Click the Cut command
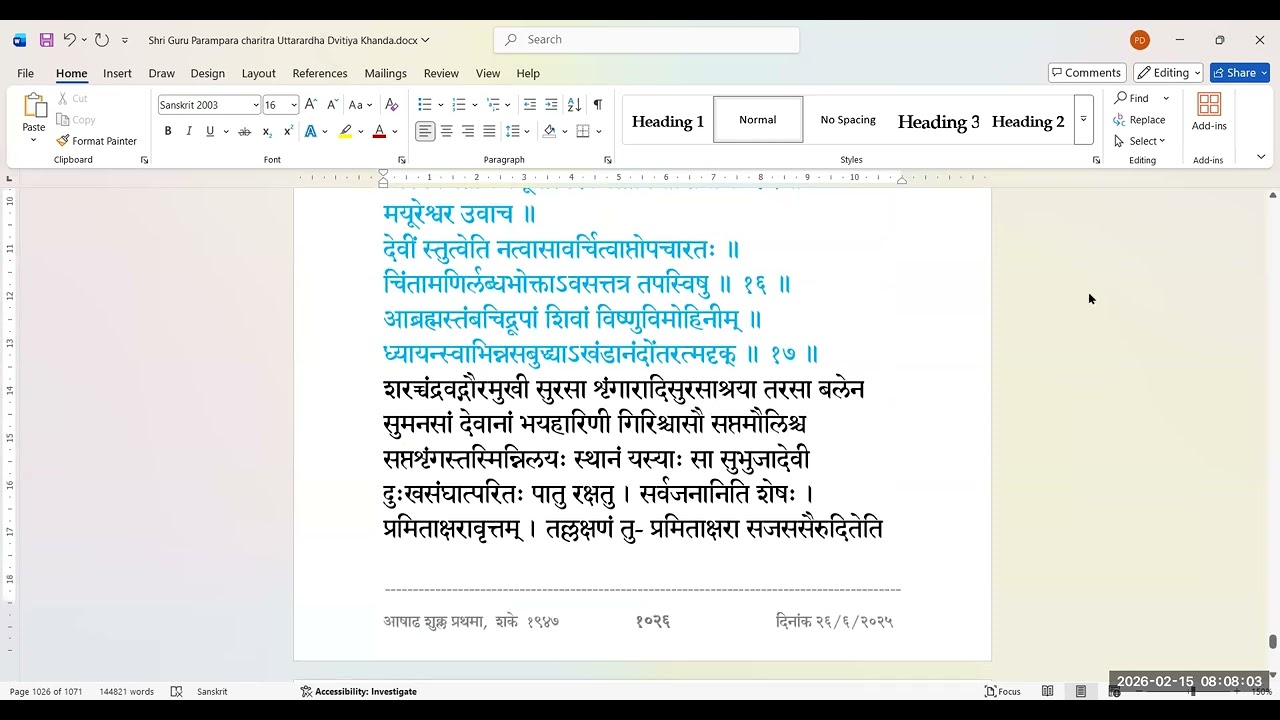The image size is (1280, 720). click(72, 98)
